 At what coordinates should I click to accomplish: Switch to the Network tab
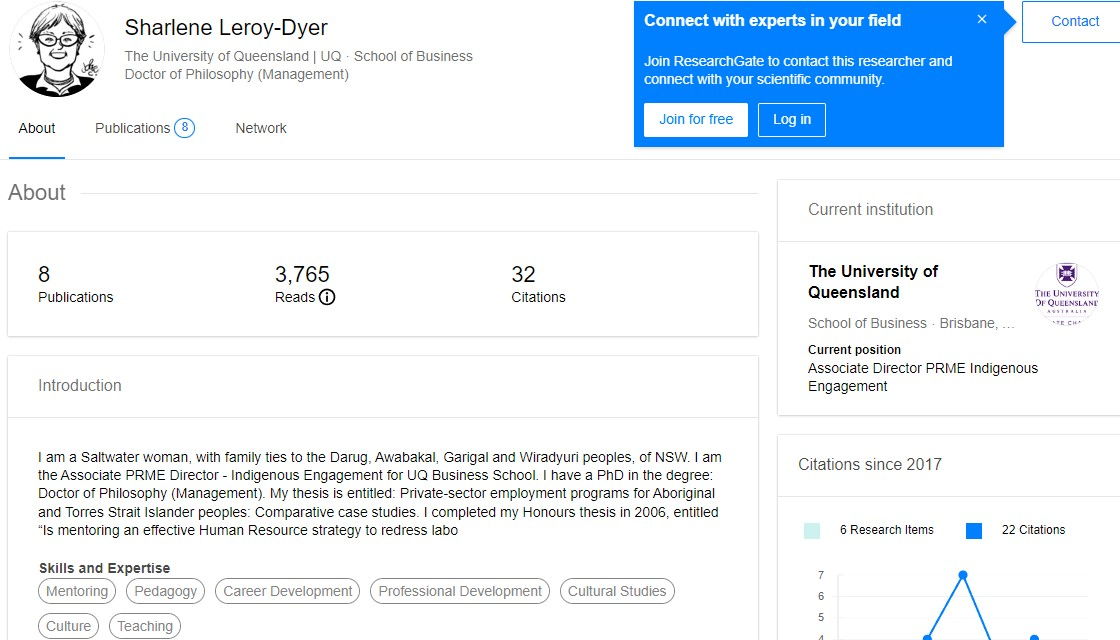coord(261,128)
